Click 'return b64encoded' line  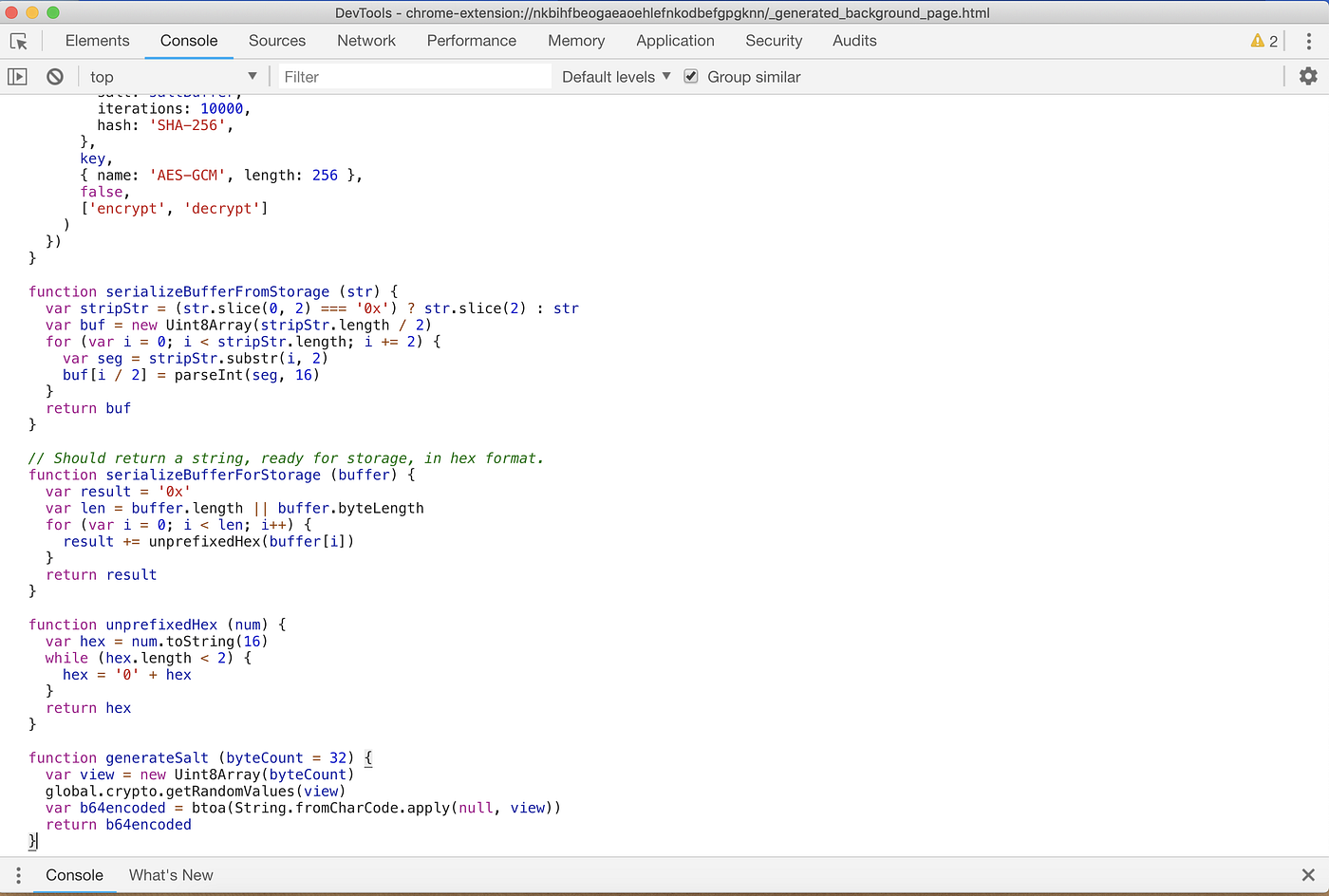[119, 825]
